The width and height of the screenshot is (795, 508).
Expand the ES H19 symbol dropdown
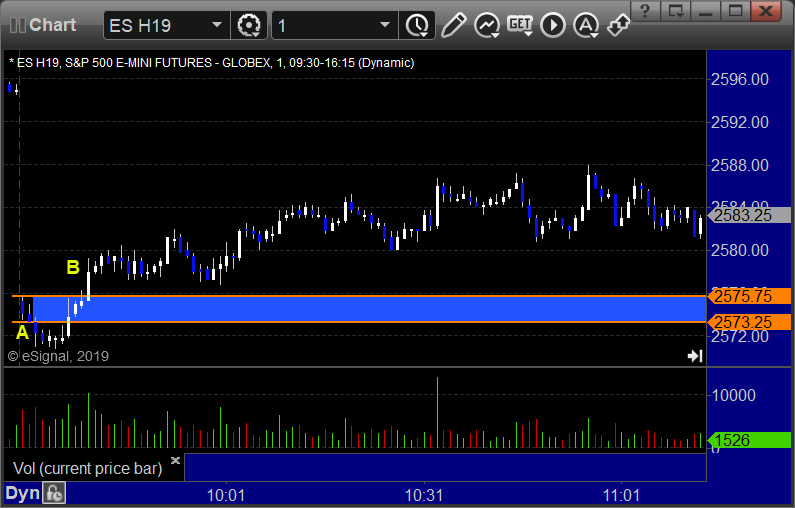point(216,25)
